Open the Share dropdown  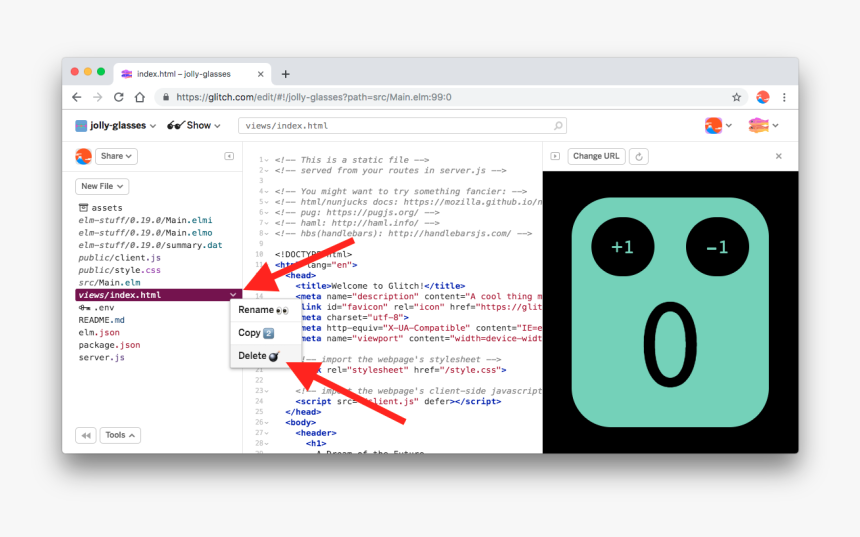click(116, 156)
